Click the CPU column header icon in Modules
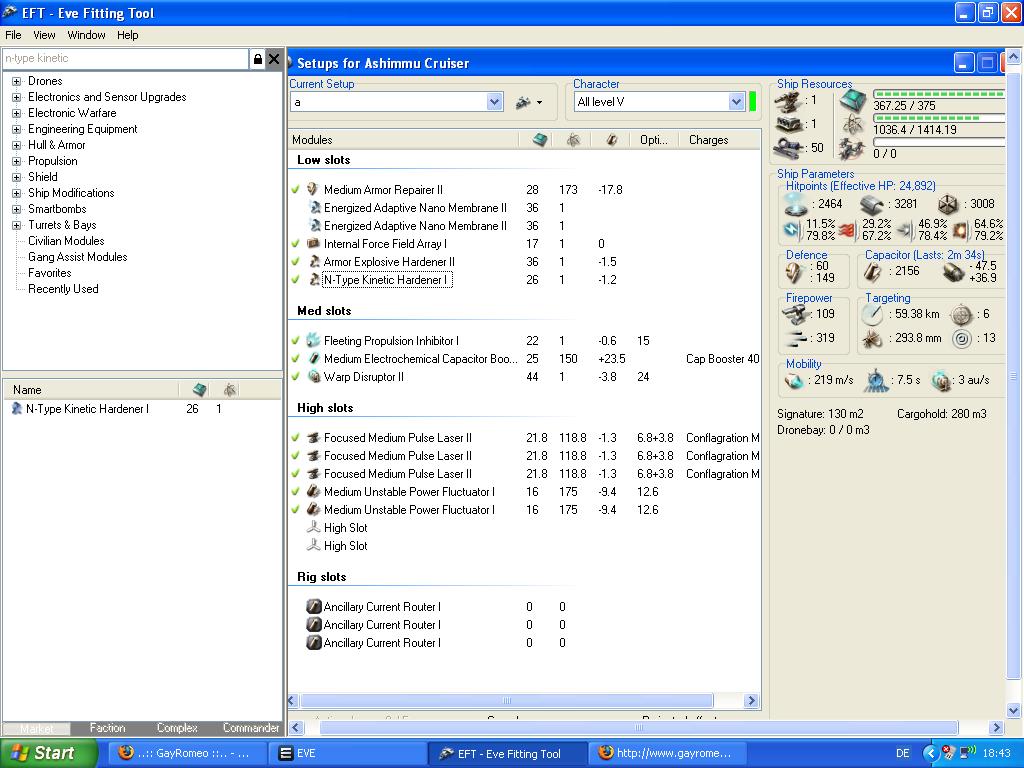The image size is (1024, 768). (x=539, y=140)
